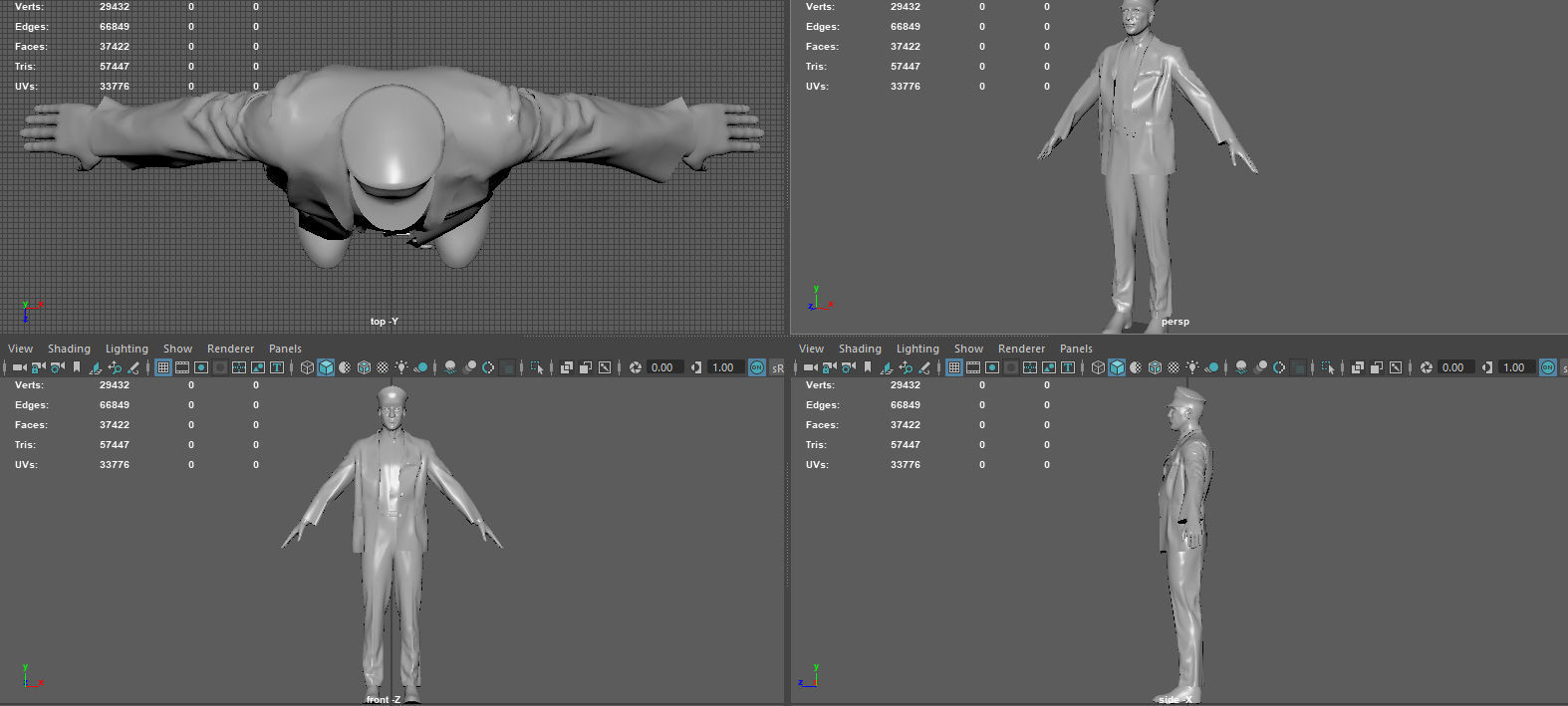Image resolution: width=1568 pixels, height=706 pixels.
Task: Open View menu of side panel
Action: (811, 349)
